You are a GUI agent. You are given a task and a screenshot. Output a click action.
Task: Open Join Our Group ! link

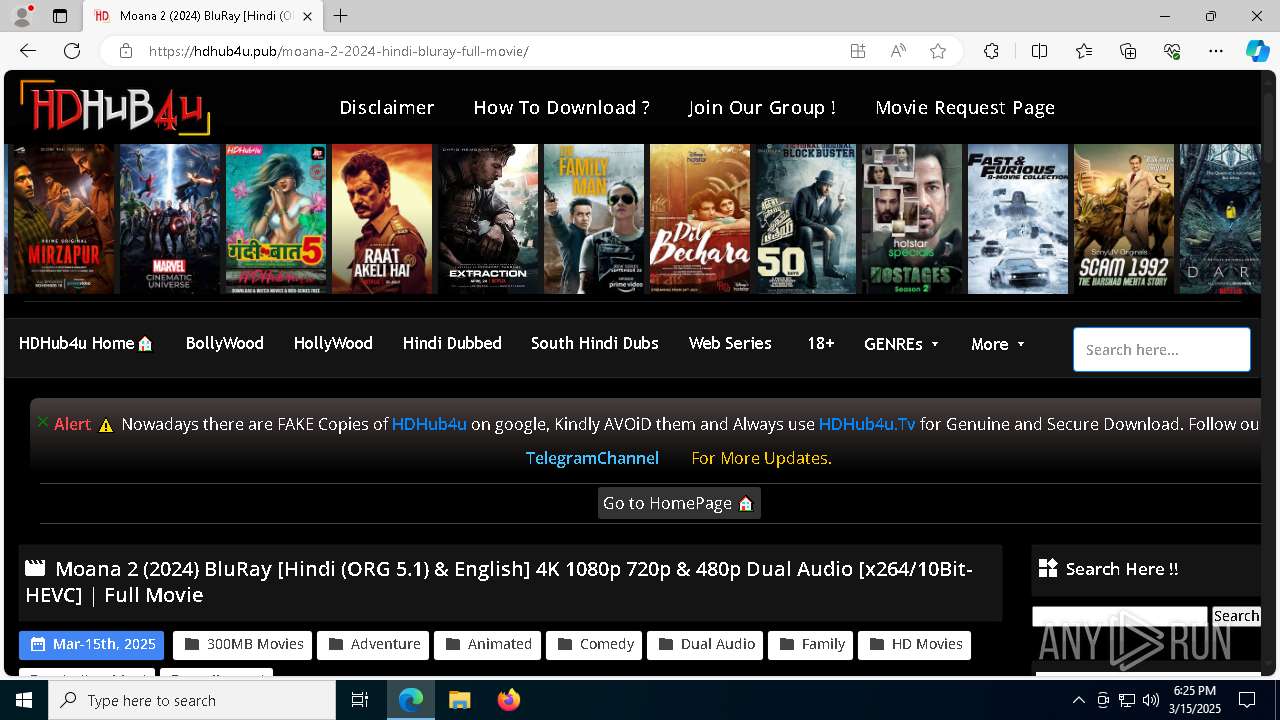point(762,107)
